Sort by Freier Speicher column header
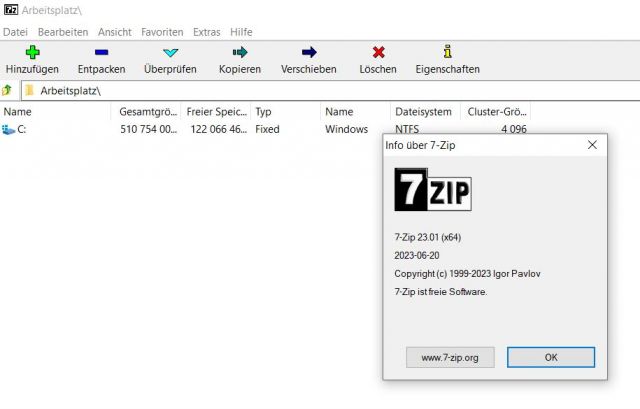Viewport: 640px width, 409px height. [x=216, y=111]
